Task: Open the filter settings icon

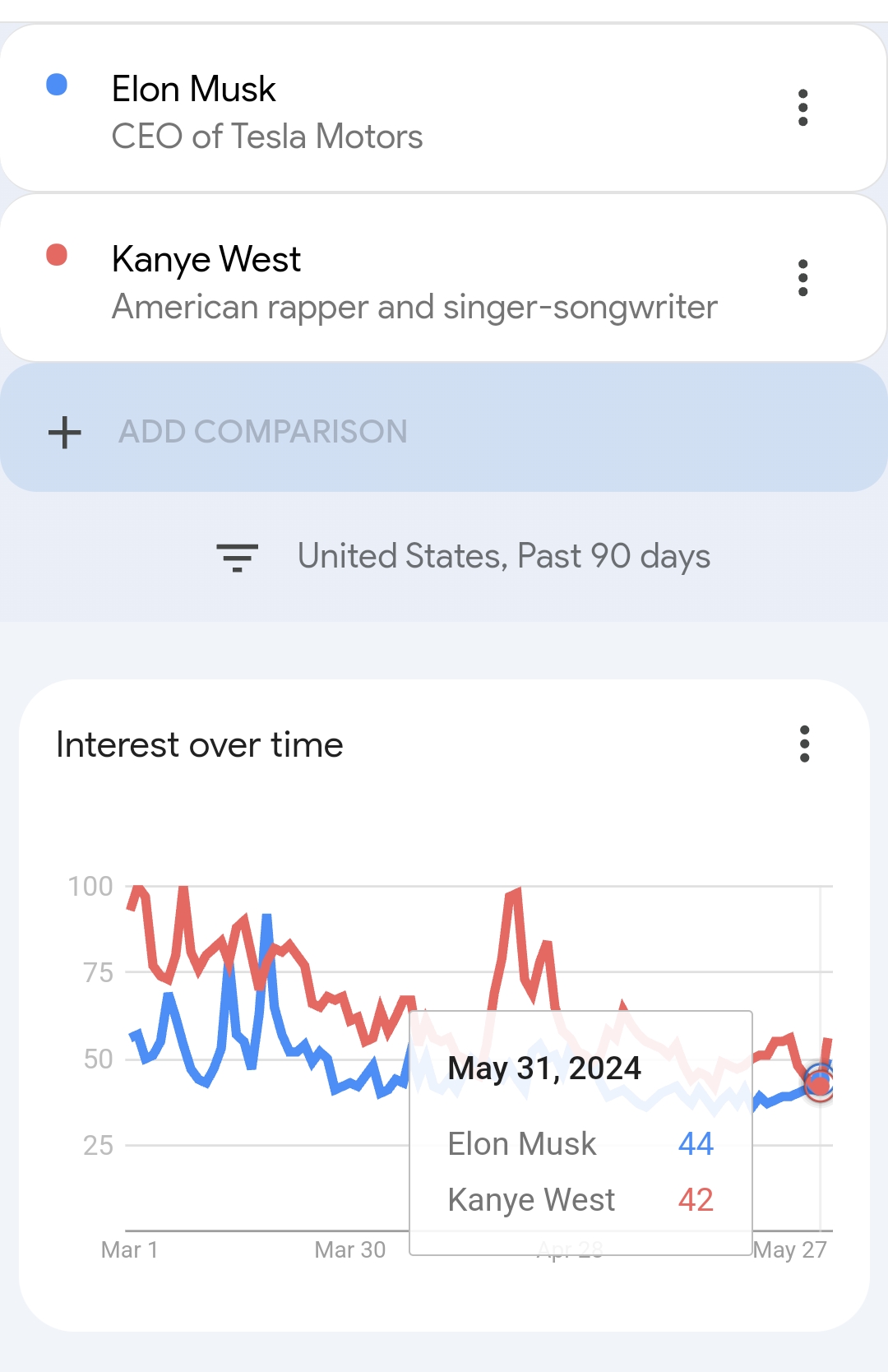Action: point(237,557)
